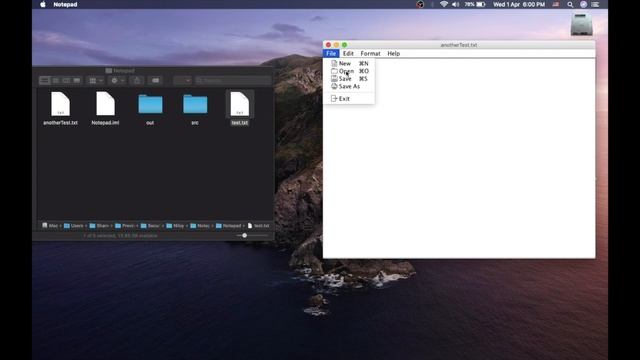Screen dimensions: 640x360
Task: Open Finder group-by dropdown
Action: tap(96, 80)
